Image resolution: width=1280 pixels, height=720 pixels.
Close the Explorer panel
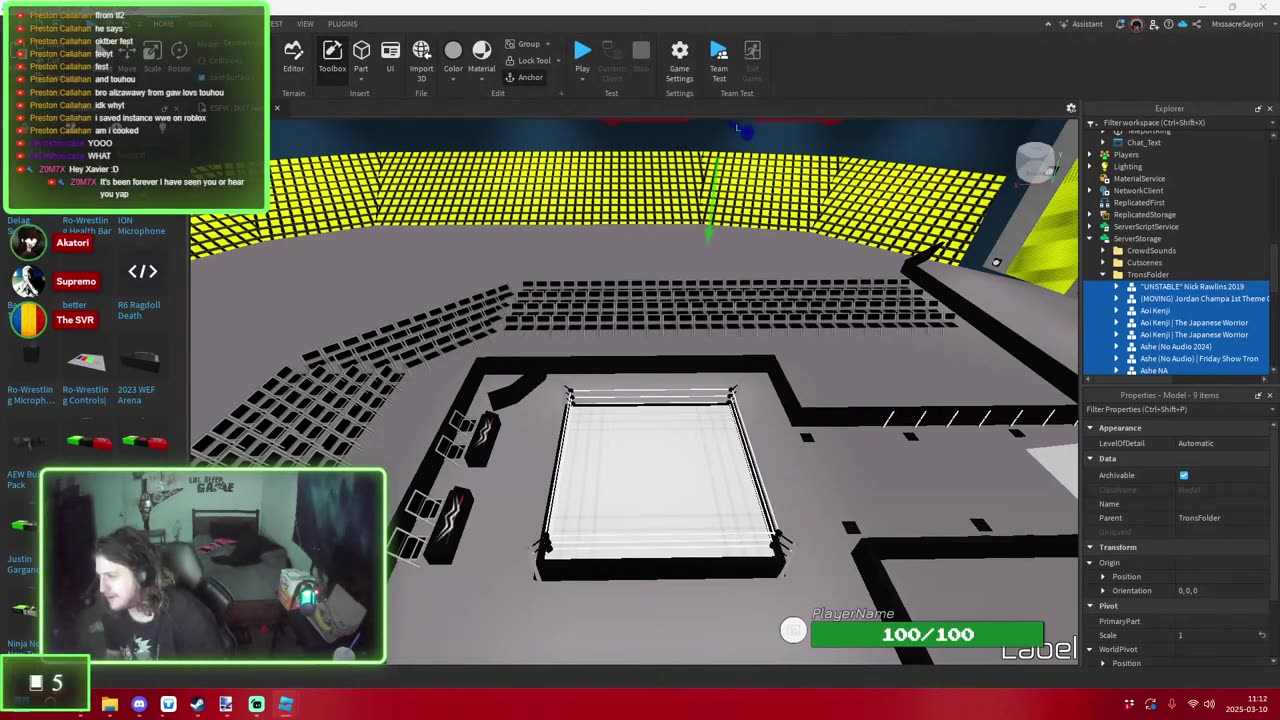[x=1270, y=109]
